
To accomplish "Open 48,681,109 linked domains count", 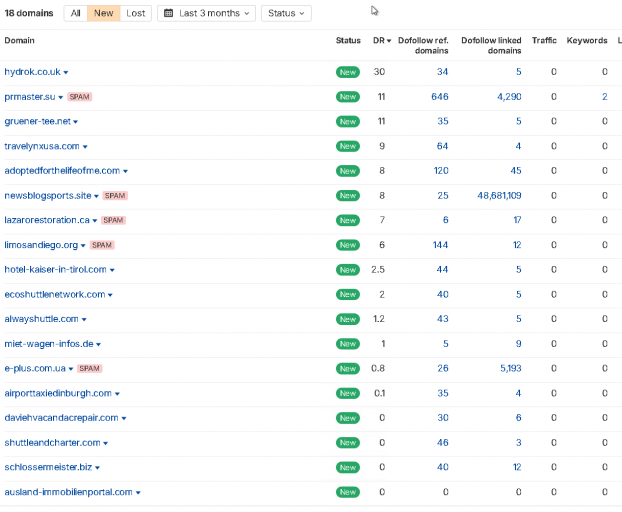I will [x=499, y=196].
